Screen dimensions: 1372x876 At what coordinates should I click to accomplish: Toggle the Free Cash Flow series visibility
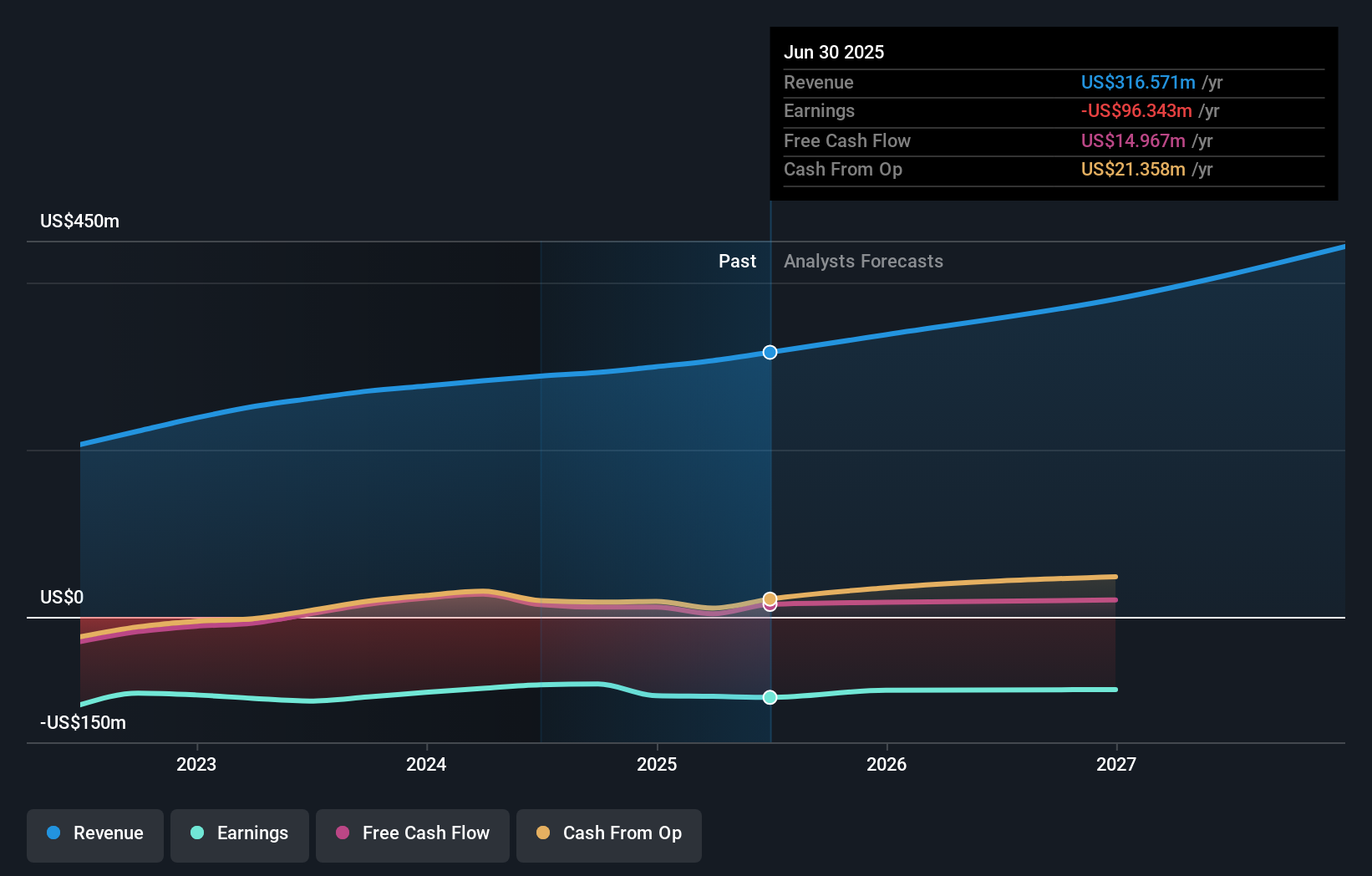point(412,833)
